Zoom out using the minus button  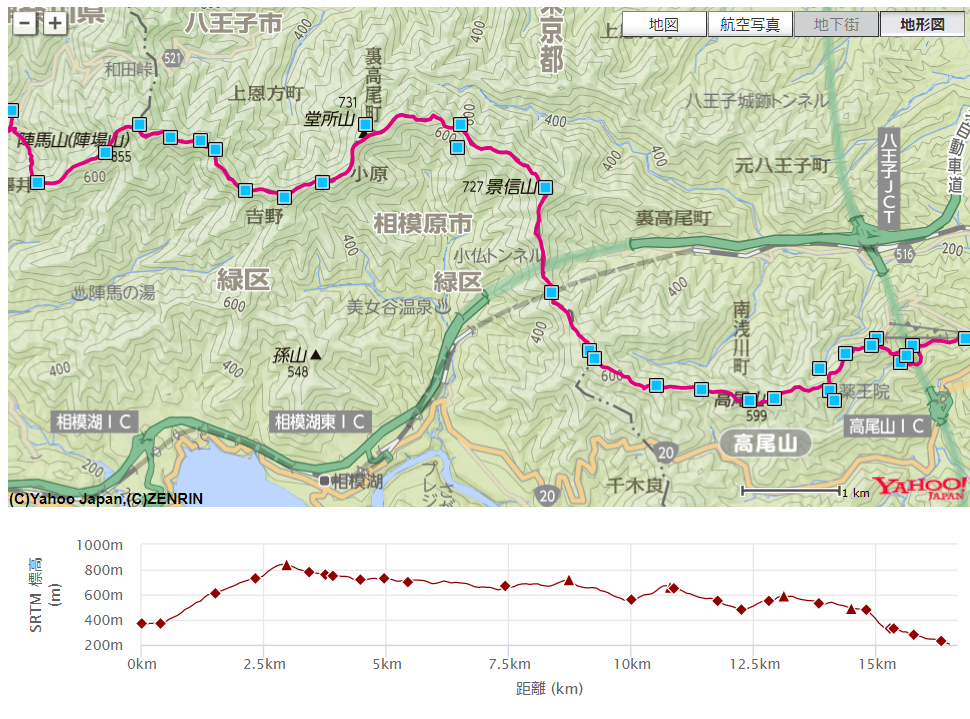24,23
